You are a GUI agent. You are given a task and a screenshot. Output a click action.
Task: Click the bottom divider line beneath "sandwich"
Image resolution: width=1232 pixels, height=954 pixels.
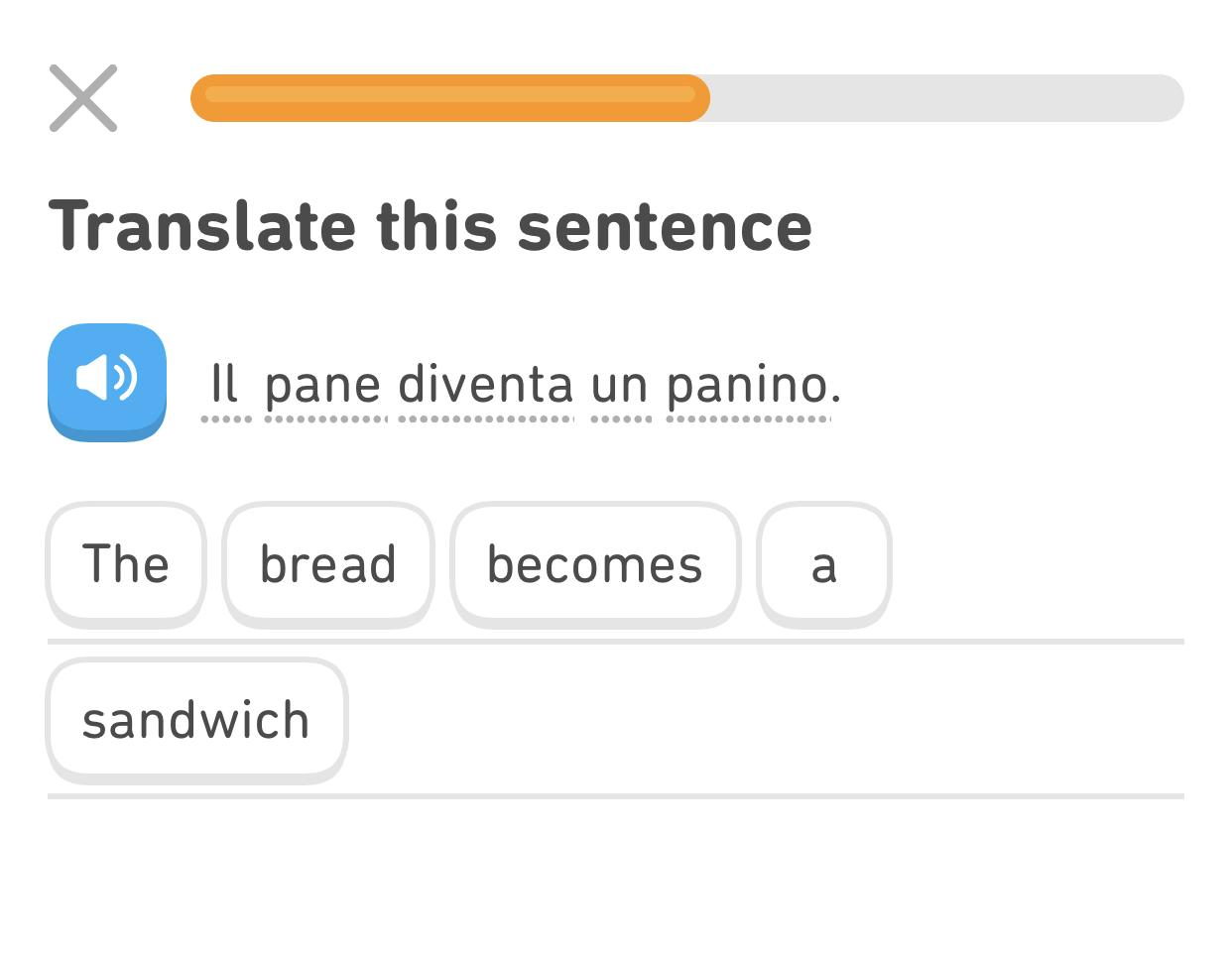tap(615, 796)
